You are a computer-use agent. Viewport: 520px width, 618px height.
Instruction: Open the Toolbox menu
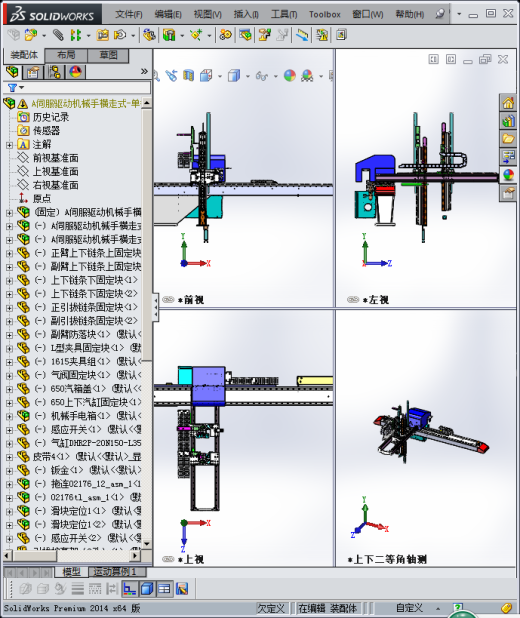click(324, 15)
